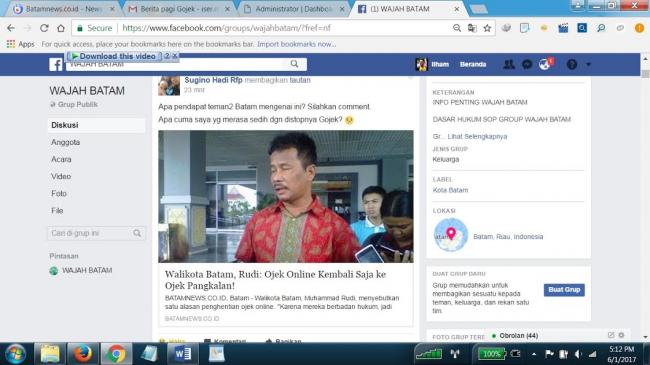Screen dimensions: 650x365
Task: Click Import bookmarks now link
Action: coord(296,44)
